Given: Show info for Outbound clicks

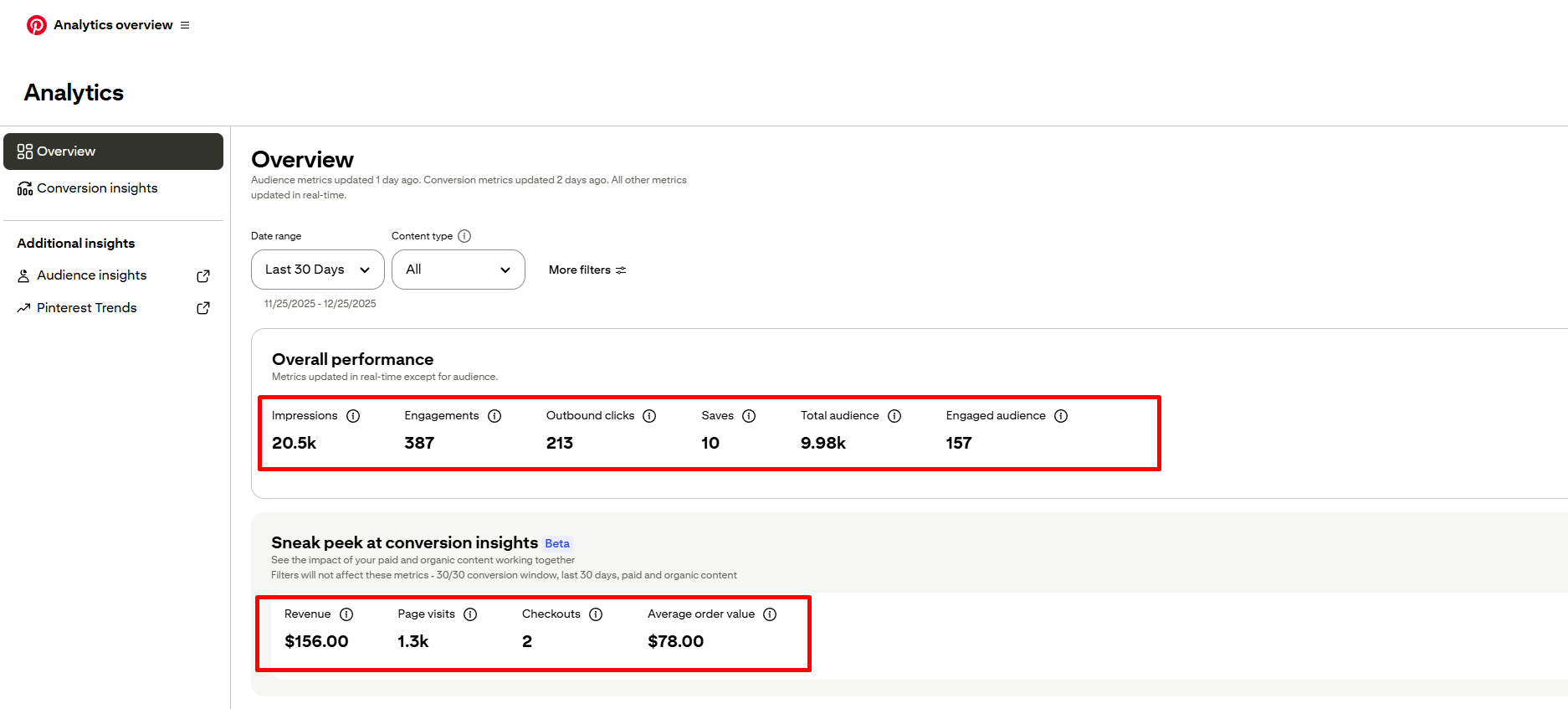Looking at the screenshot, I should (x=649, y=416).
